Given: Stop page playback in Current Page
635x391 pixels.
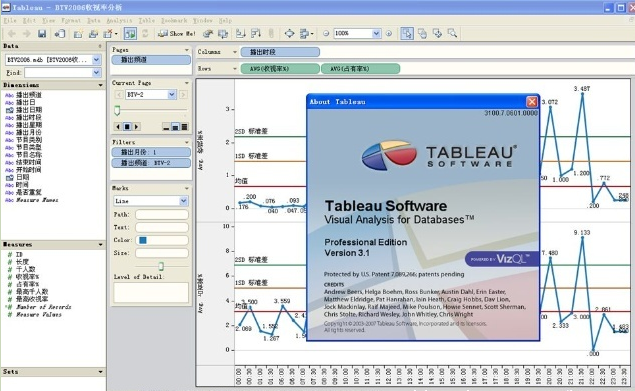Looking at the screenshot, I should [x=127, y=127].
